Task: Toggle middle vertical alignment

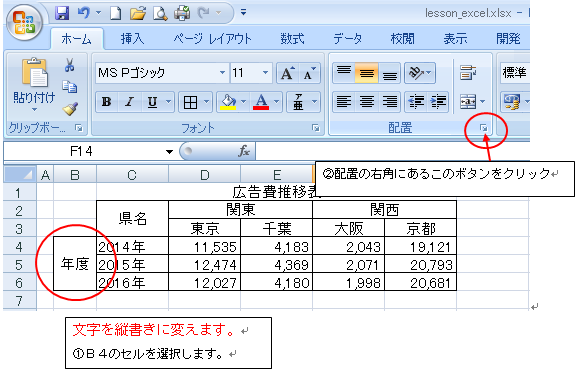Action: point(367,73)
